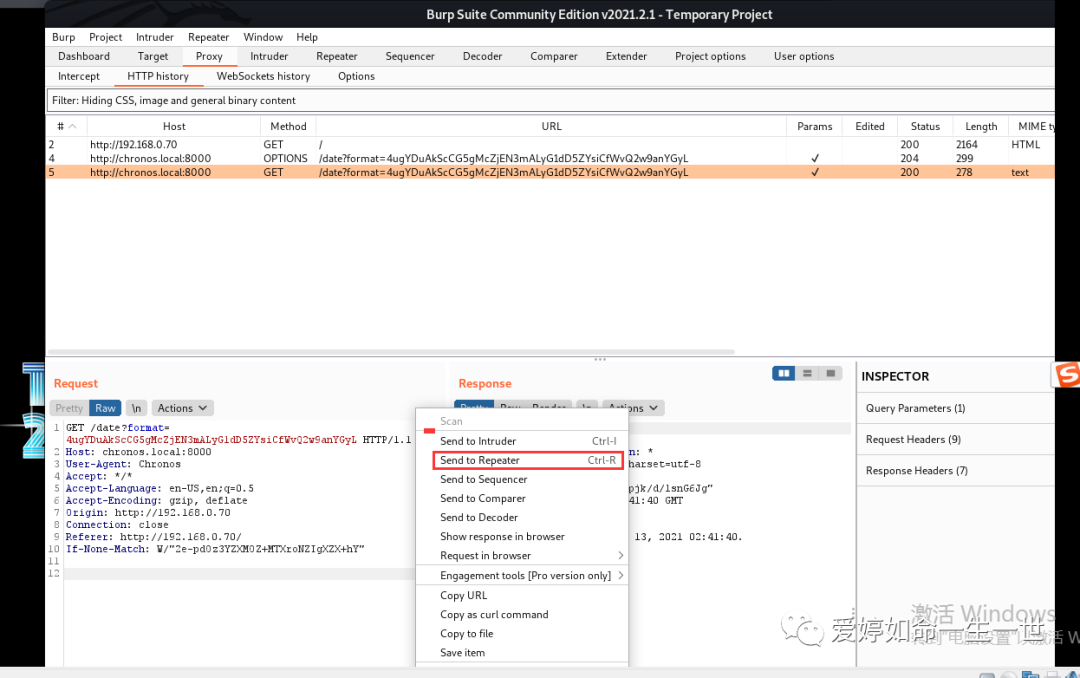
Task: Toggle Pretty view in the Request pane
Action: click(69, 408)
